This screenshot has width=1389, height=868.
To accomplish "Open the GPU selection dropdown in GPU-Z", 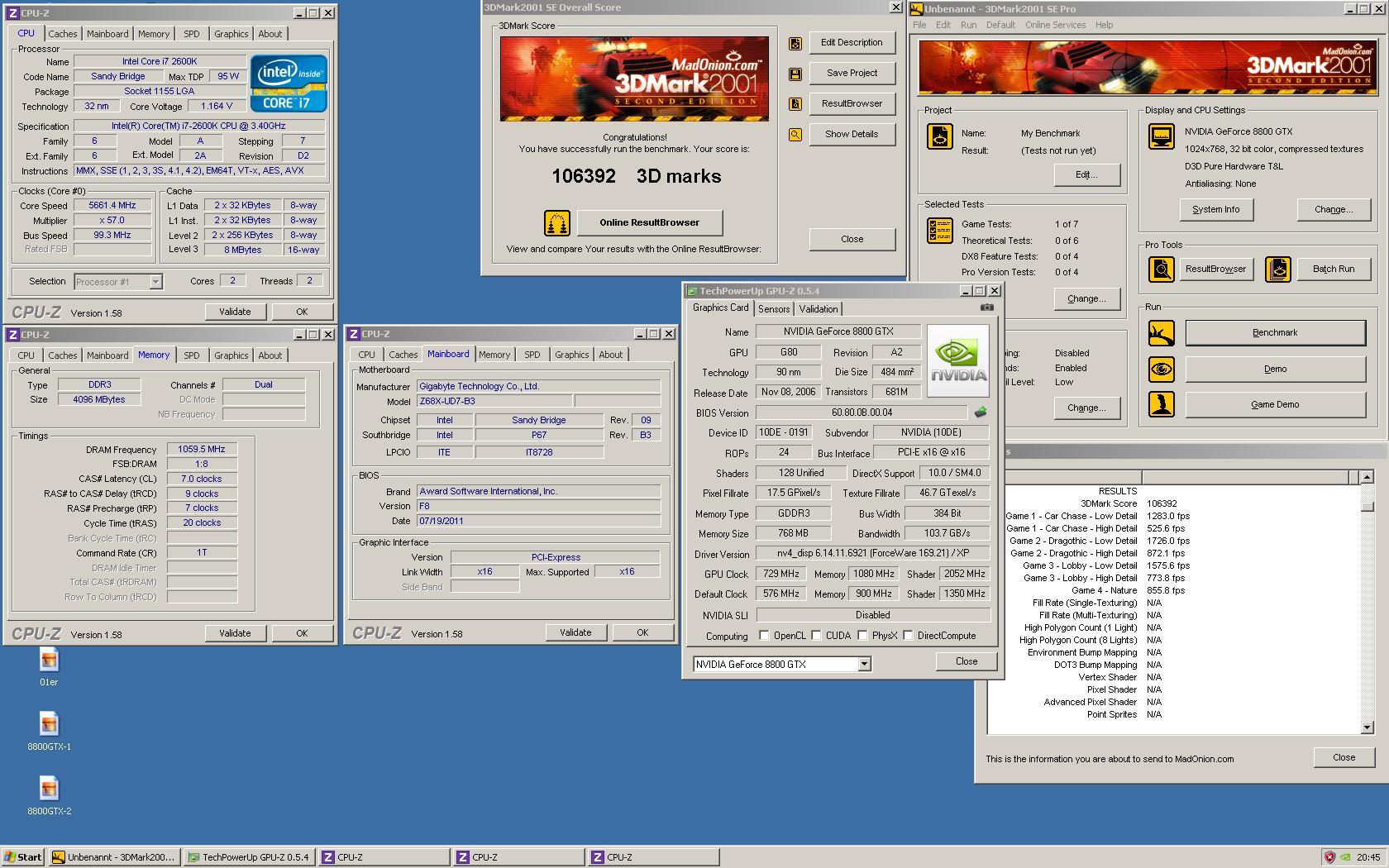I will (864, 665).
